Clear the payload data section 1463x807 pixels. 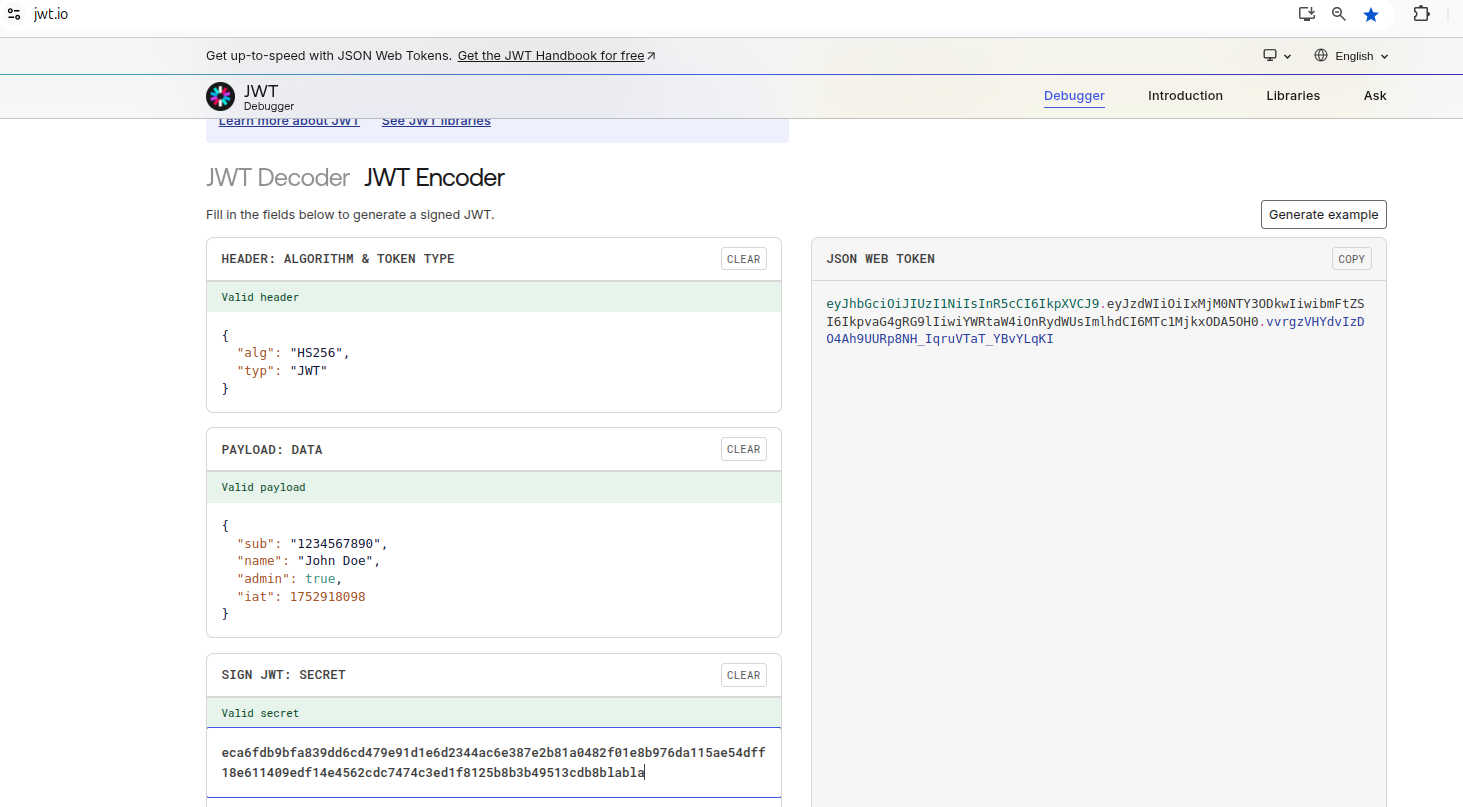743,449
